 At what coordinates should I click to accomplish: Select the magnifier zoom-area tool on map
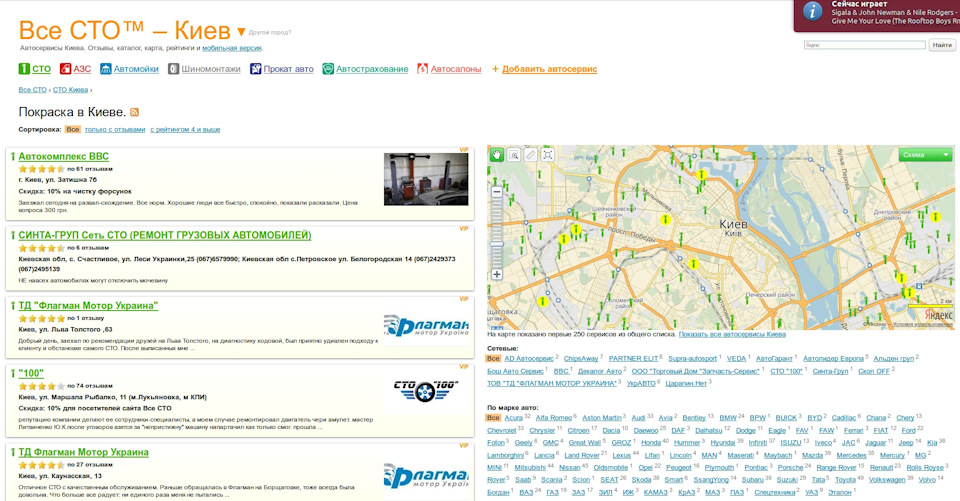(x=514, y=155)
